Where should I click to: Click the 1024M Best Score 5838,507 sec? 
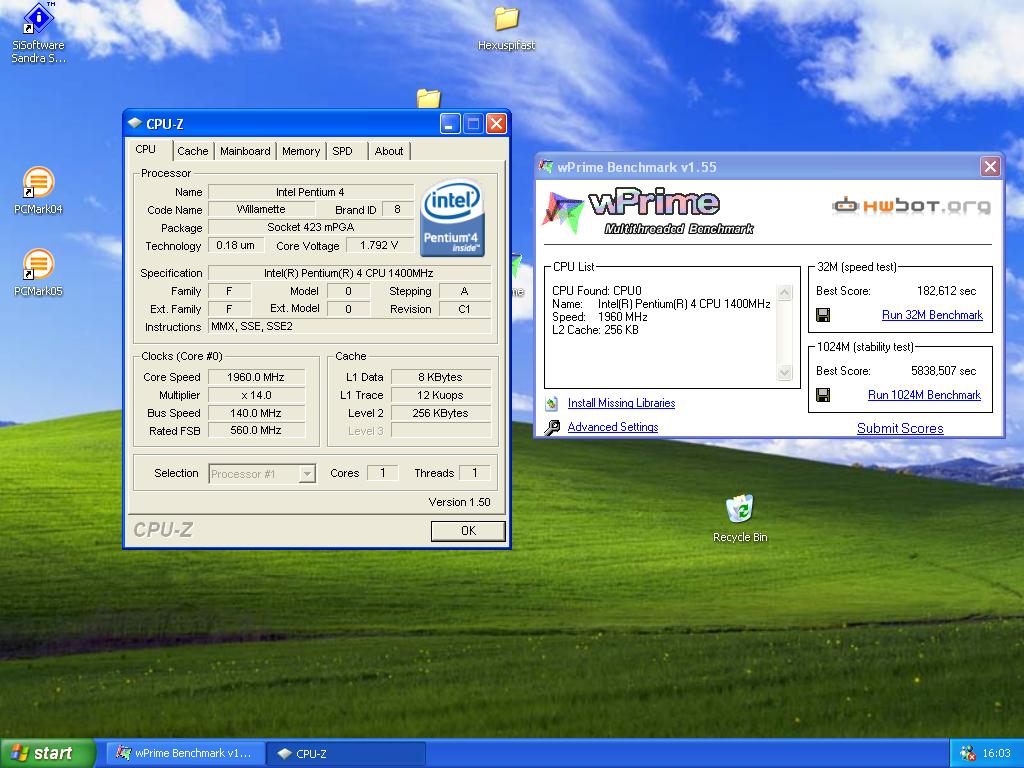(x=943, y=371)
